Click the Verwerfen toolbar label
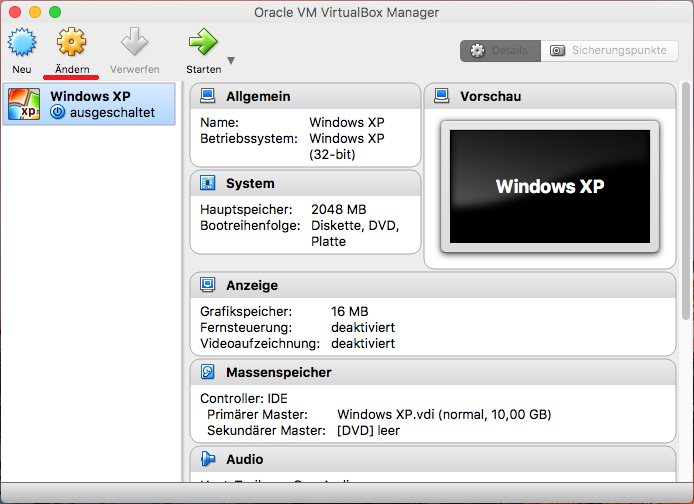 135,69
